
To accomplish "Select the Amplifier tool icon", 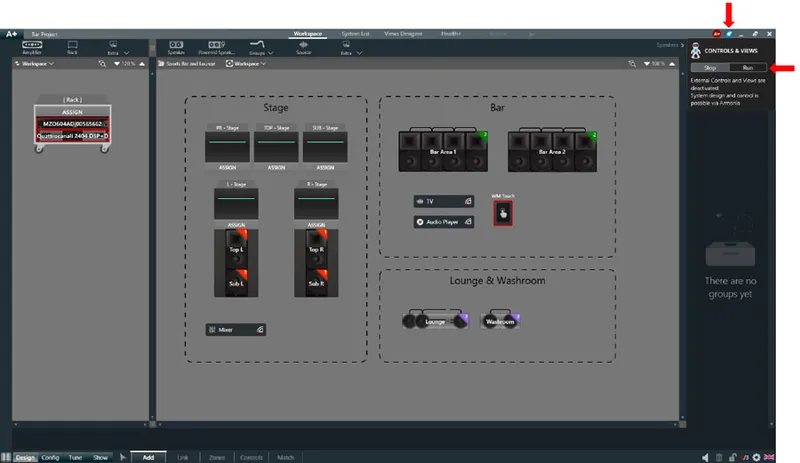I will coord(32,45).
